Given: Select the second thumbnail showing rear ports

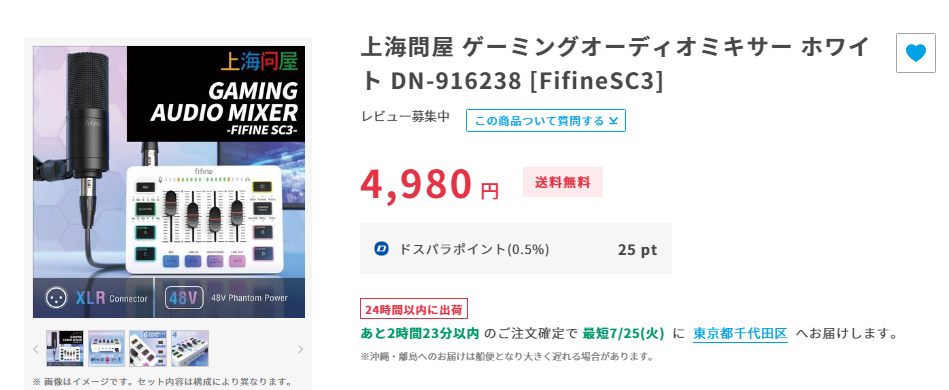Looking at the screenshot, I should (107, 348).
